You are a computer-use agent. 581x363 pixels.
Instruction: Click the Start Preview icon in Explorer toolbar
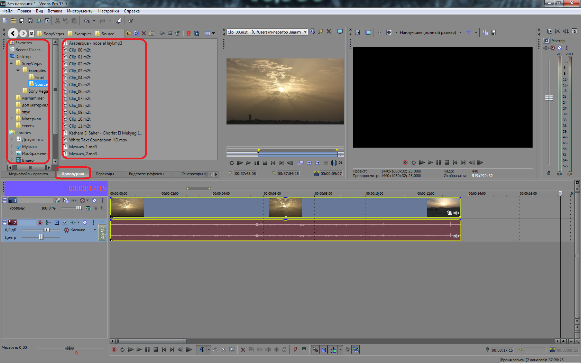coord(162,33)
